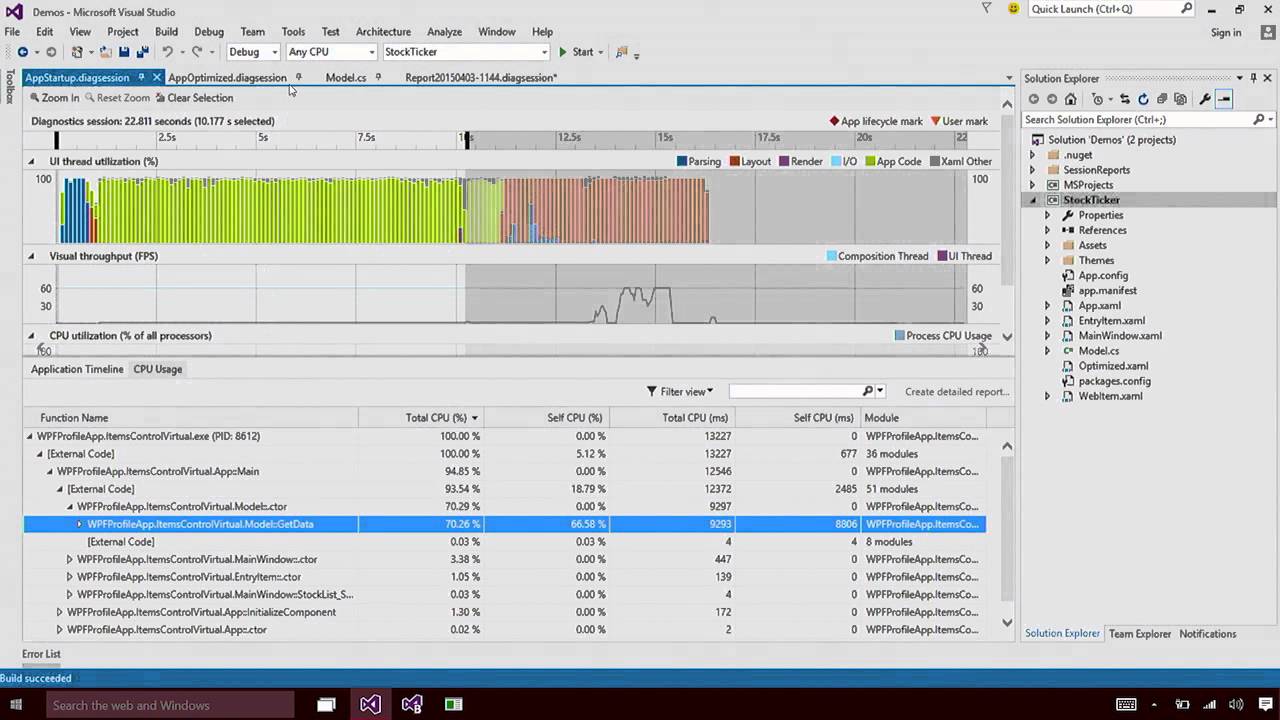Click the Visual Studio taskbar icon
1280x720 pixels.
point(370,705)
